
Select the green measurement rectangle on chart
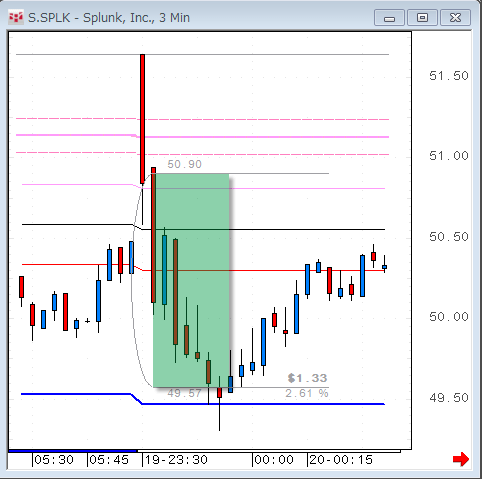pyautogui.click(x=191, y=280)
